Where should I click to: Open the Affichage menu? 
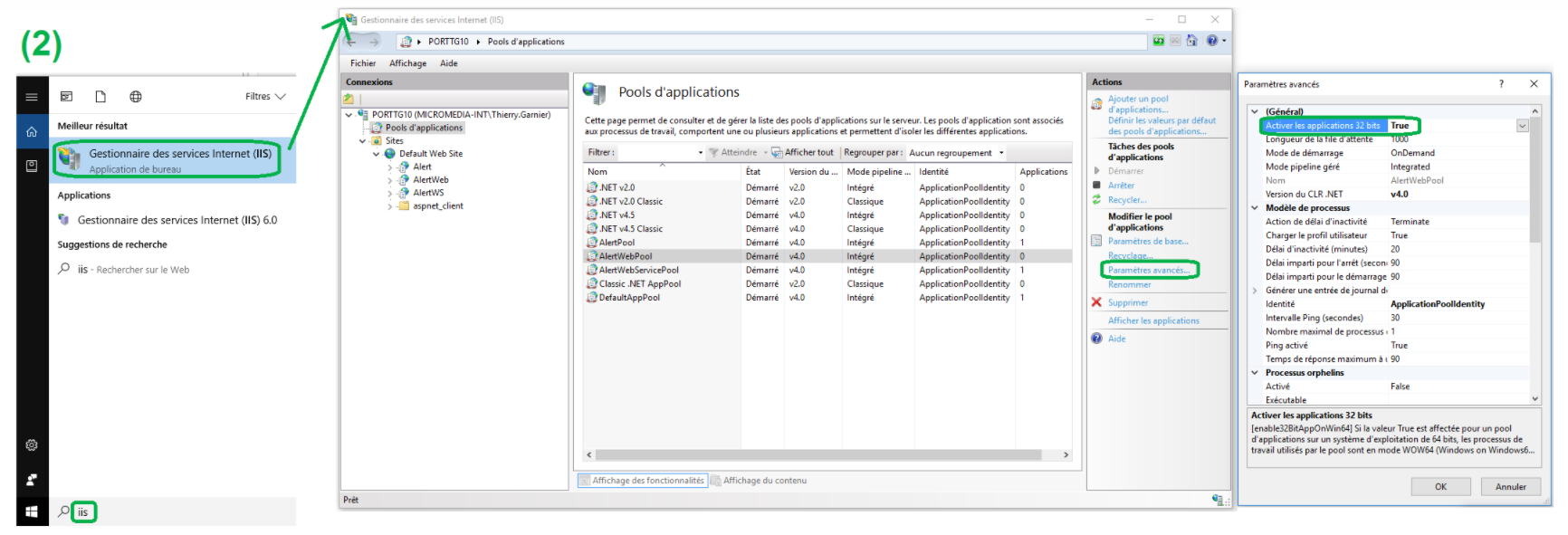(407, 63)
